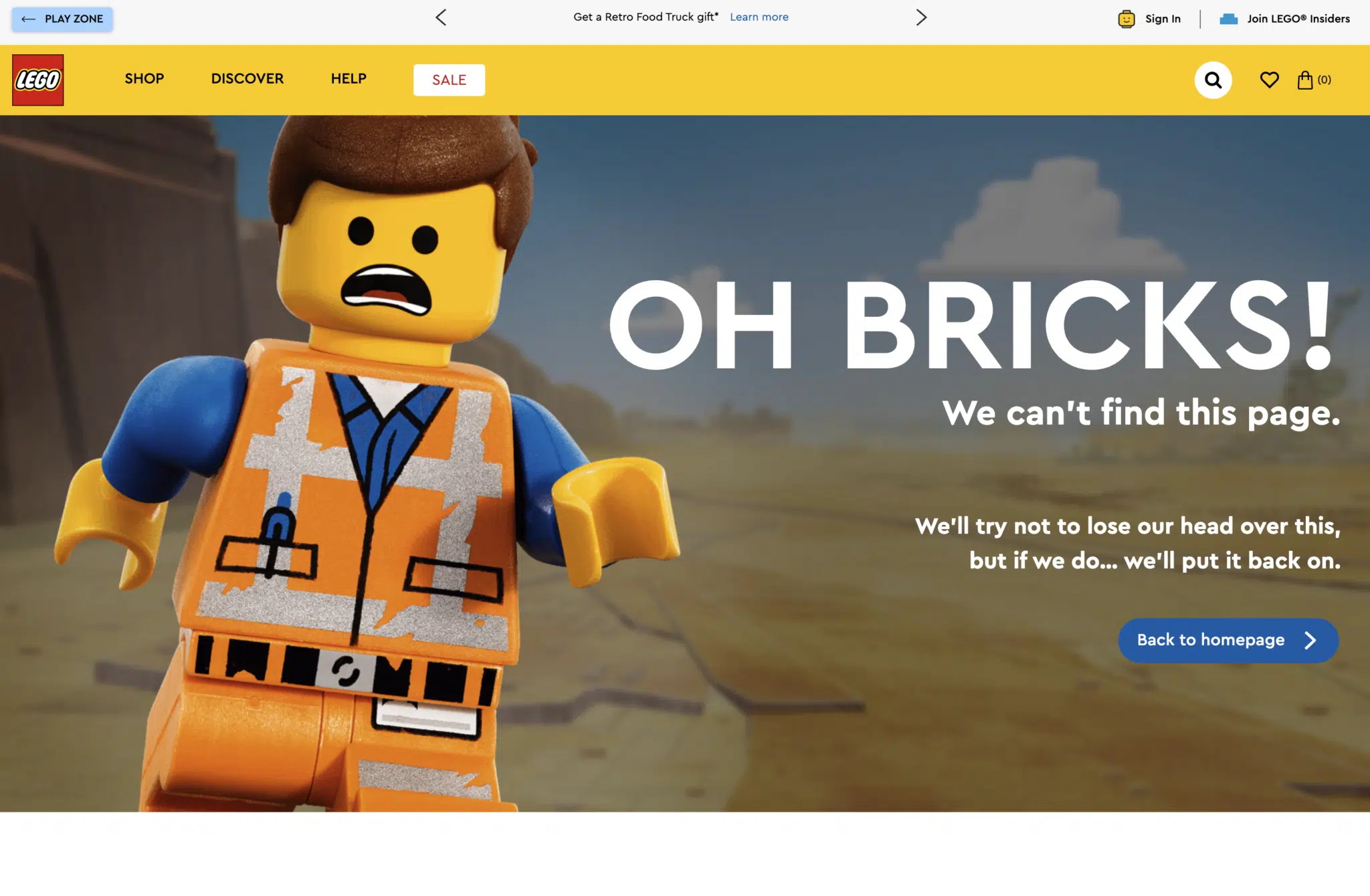Open the HELP menu
The image size is (1370, 896).
coord(349,79)
